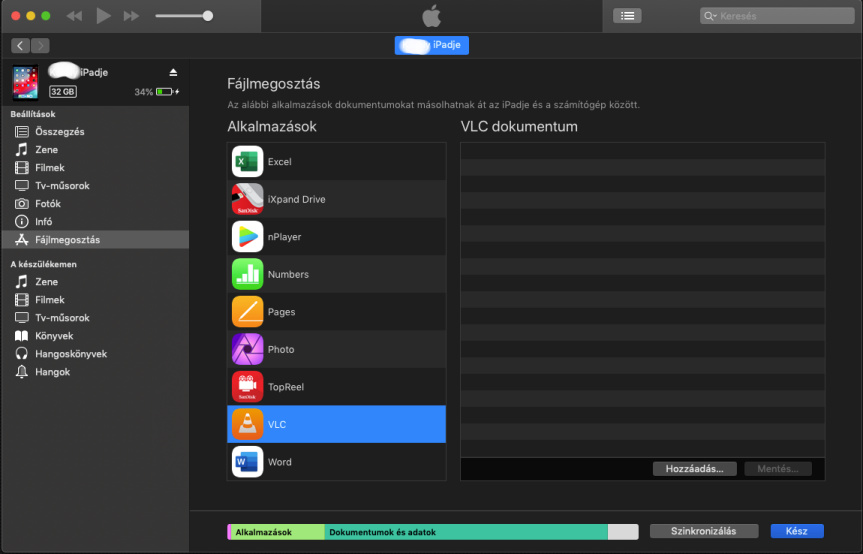863x554 pixels.
Task: Click the TopReel row label
Action: [x=286, y=387]
